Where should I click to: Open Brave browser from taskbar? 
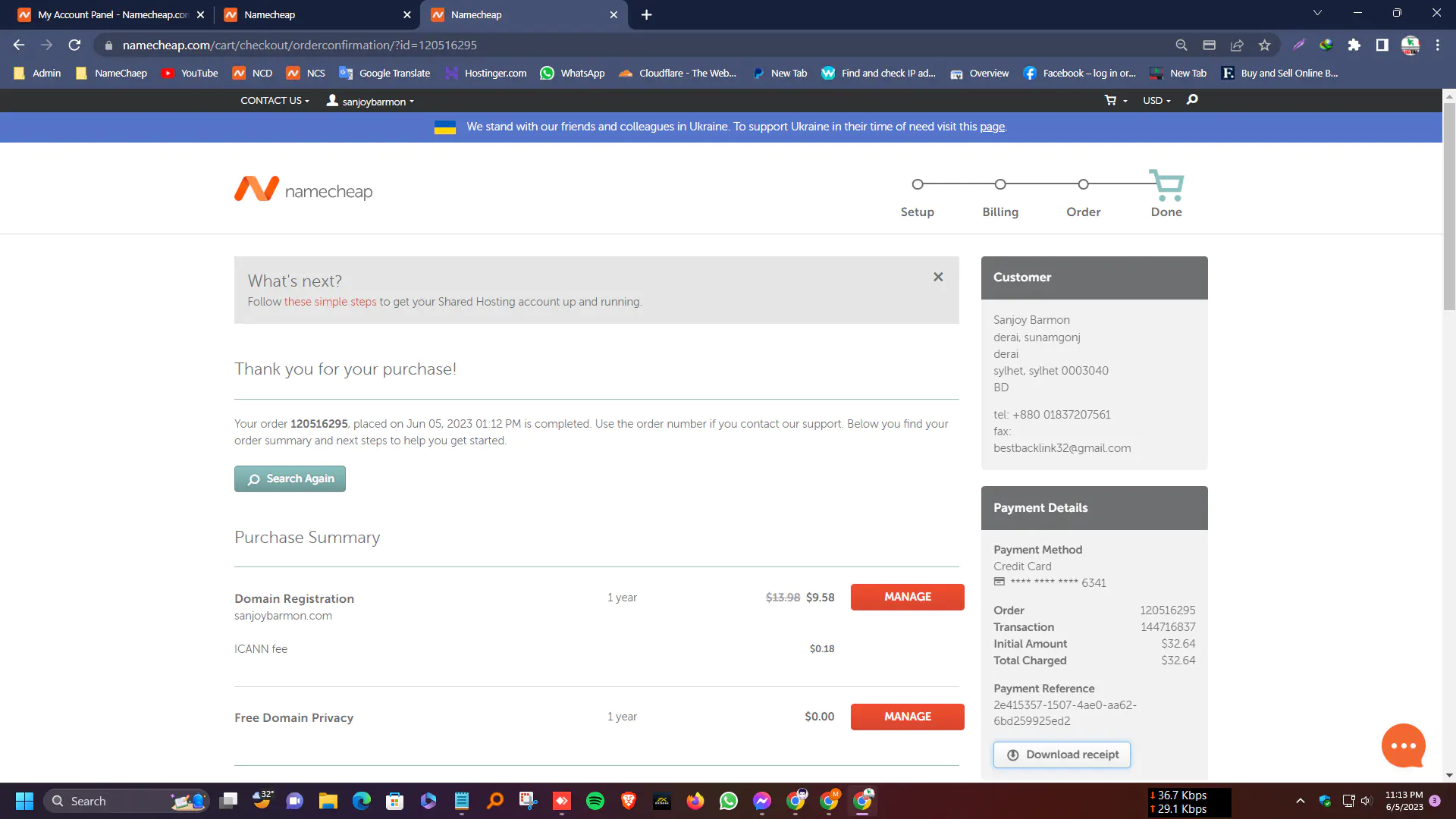[x=629, y=801]
